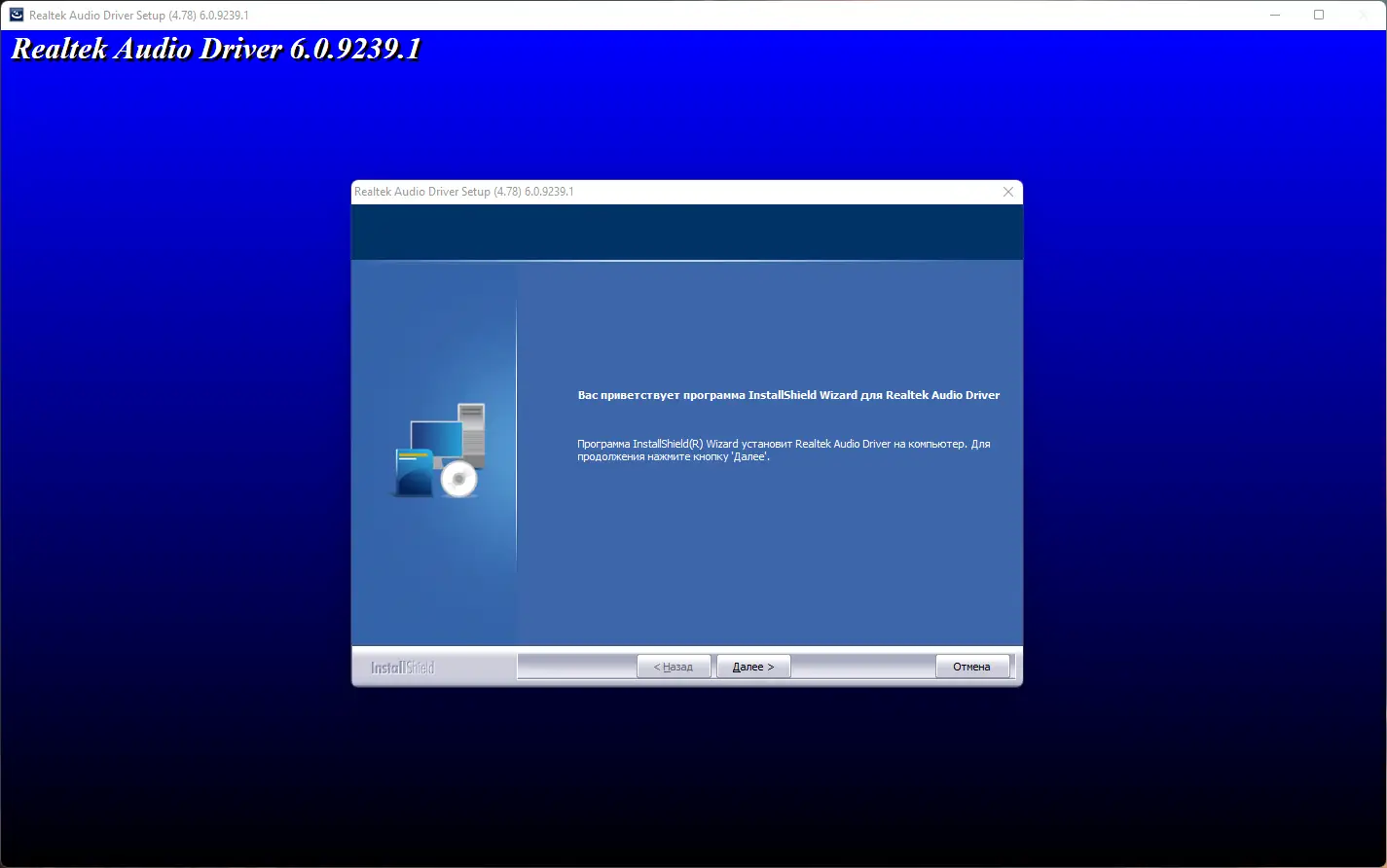Click the computer and disc setup image

click(439, 451)
